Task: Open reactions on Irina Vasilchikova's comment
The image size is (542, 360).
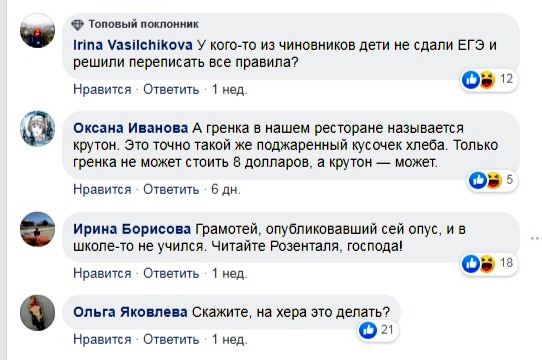Action: click(488, 80)
